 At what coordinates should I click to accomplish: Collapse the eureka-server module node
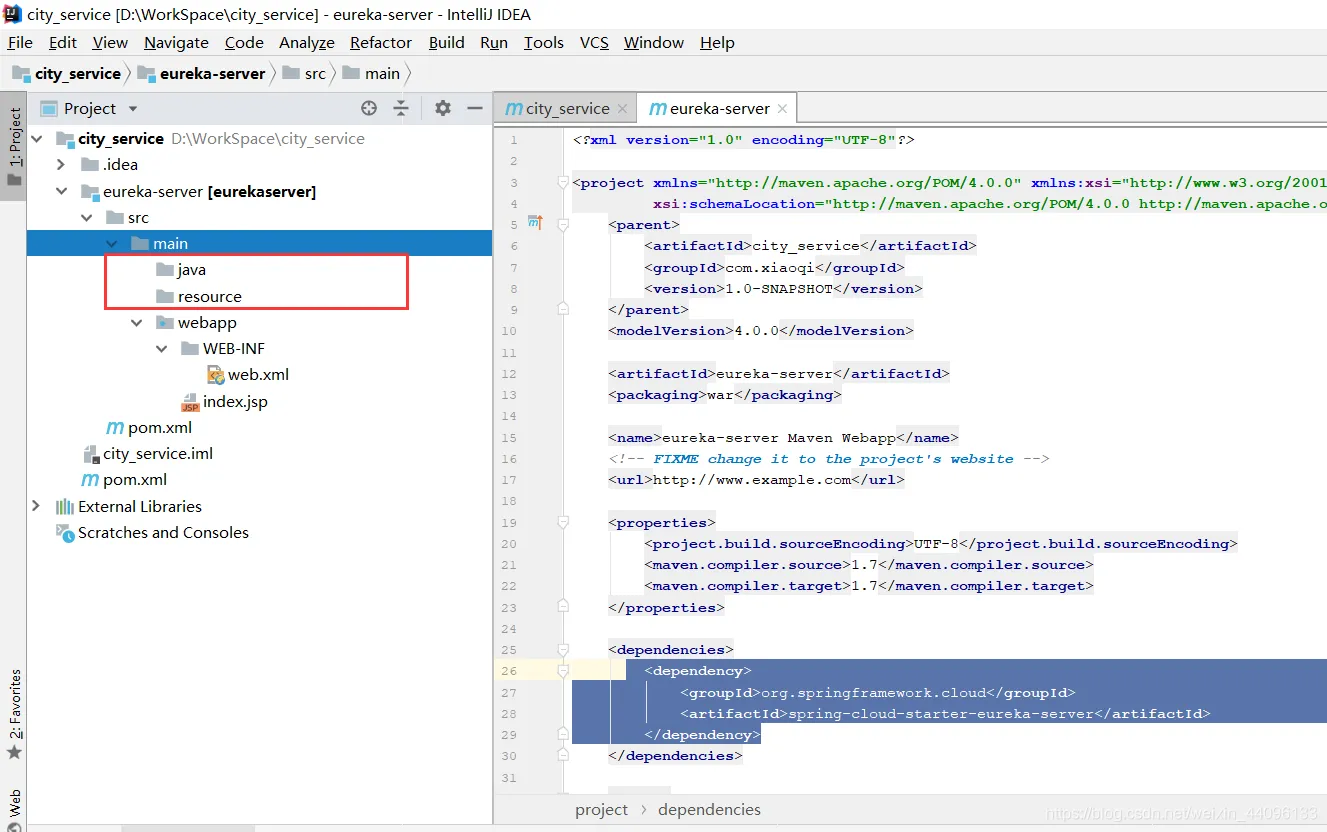(x=61, y=191)
